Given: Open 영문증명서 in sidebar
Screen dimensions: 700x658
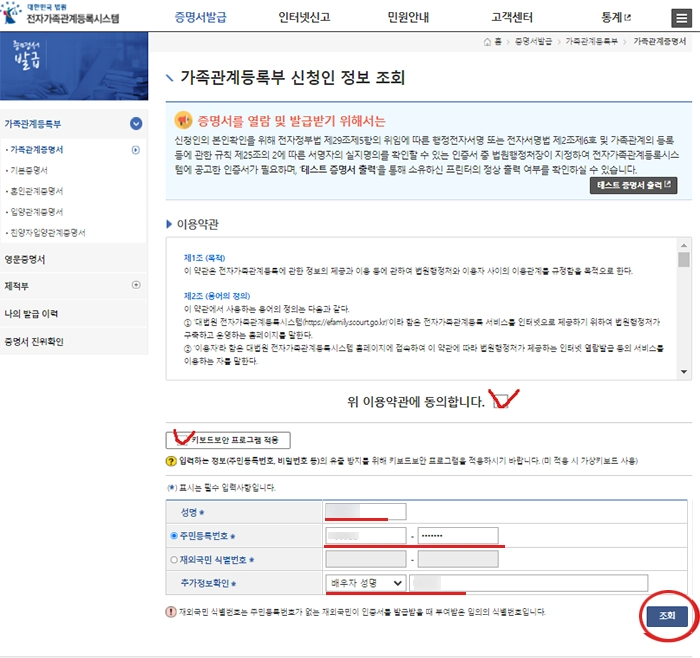Looking at the screenshot, I should (25, 259).
